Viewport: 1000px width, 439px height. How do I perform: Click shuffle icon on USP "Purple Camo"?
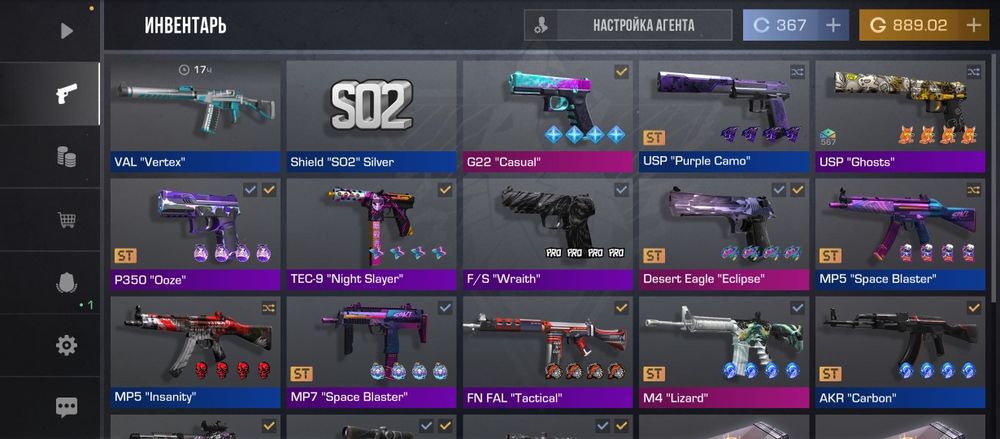pyautogui.click(x=798, y=72)
